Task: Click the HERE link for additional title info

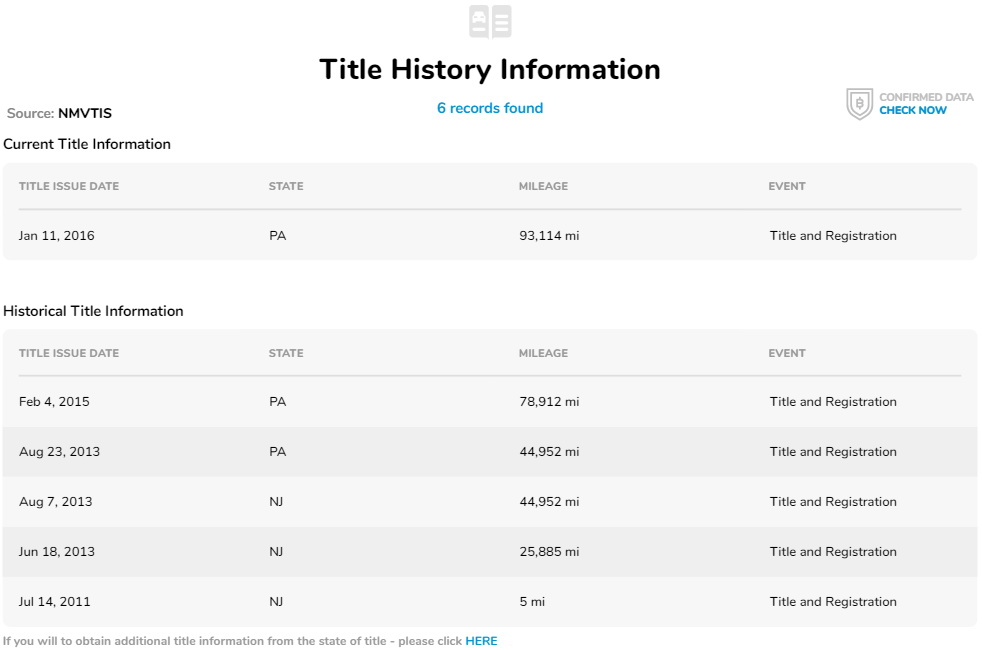Action: (481, 641)
